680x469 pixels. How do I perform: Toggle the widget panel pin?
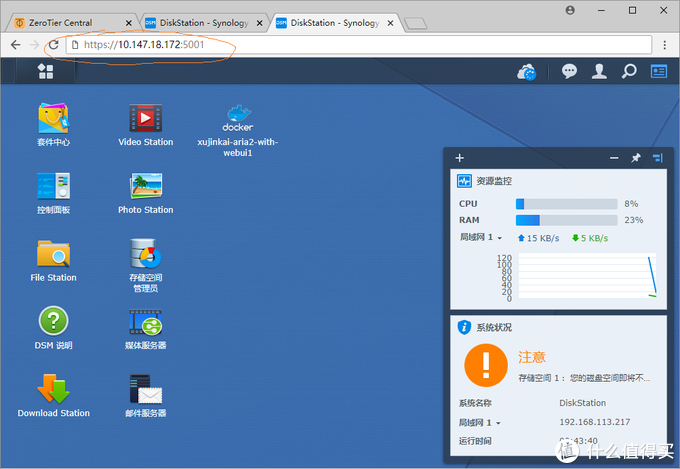pyautogui.click(x=636, y=158)
